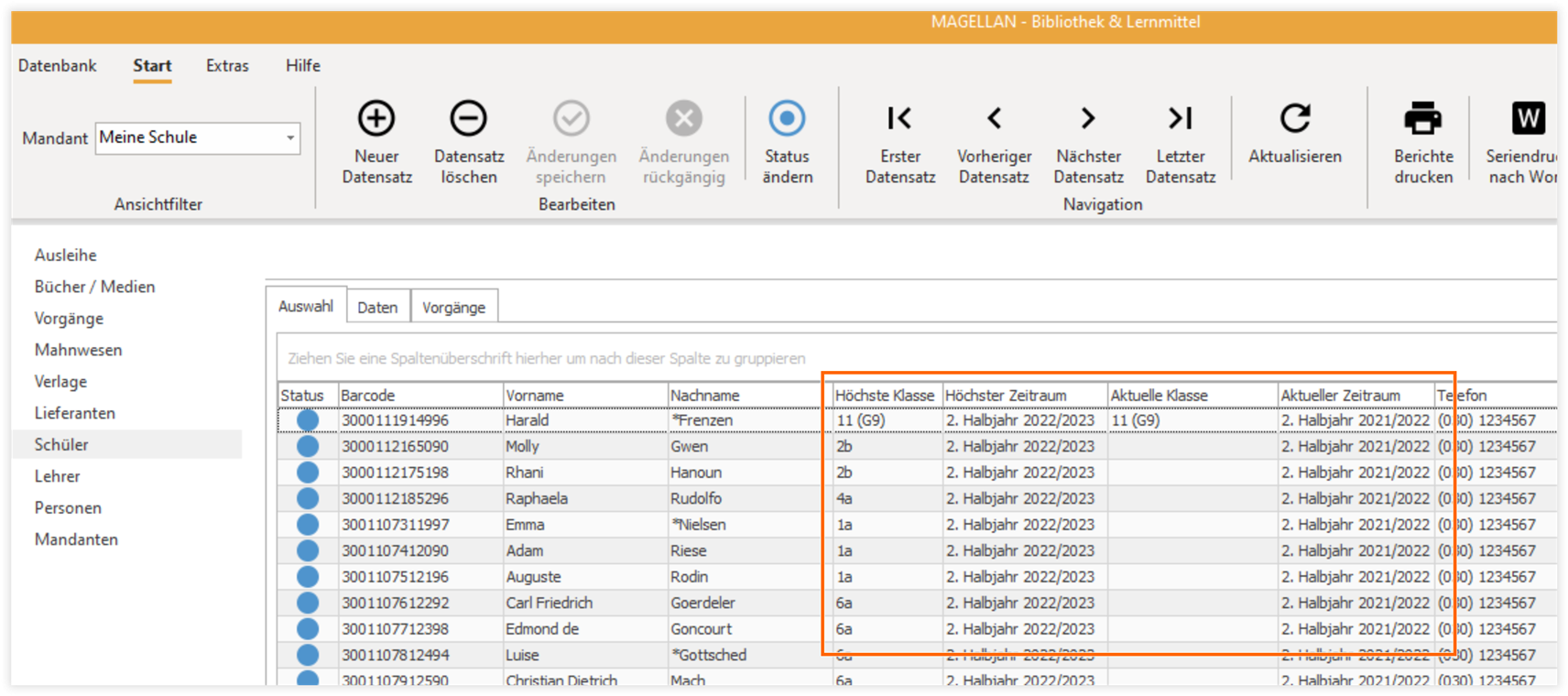
Task: Click the Datensatz löschen minus icon
Action: pos(468,118)
